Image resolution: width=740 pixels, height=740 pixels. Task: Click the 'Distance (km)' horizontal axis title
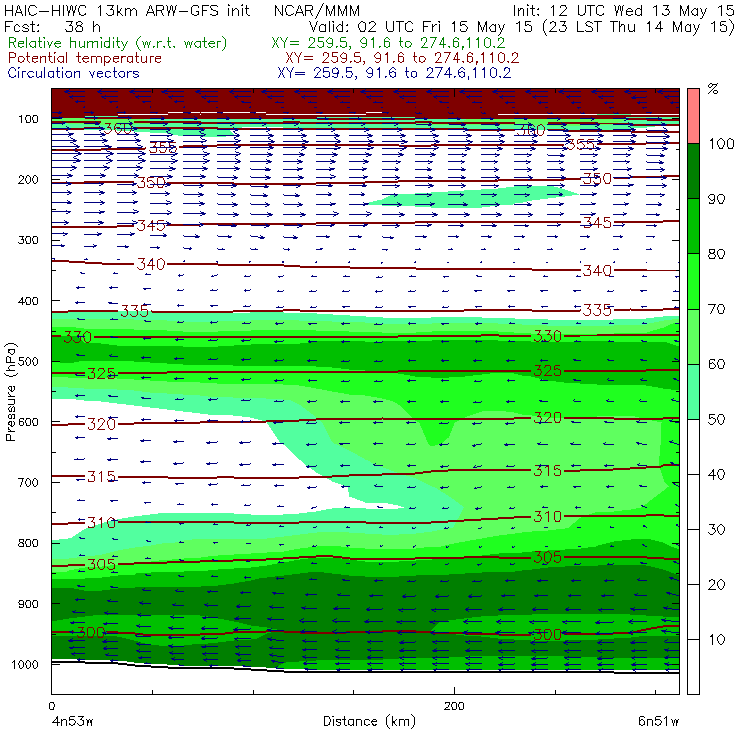click(x=369, y=721)
